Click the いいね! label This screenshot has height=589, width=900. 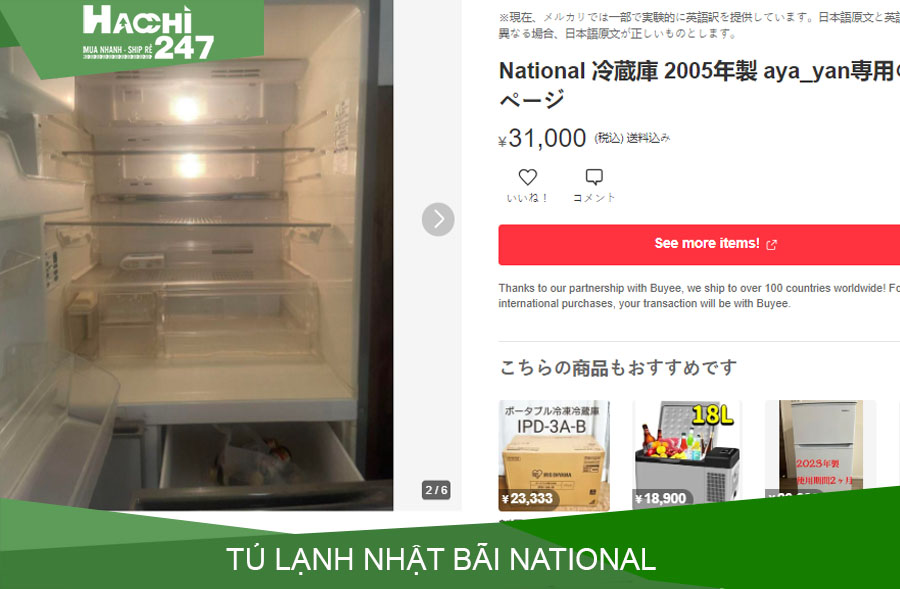click(x=527, y=198)
